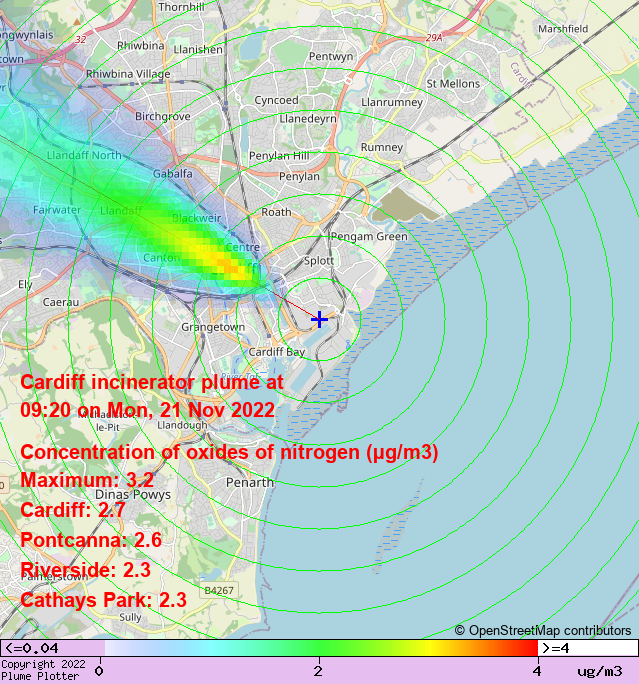The height and width of the screenshot is (684, 639).
Task: Click the Rhiwbina Village map label
Action: (128, 74)
